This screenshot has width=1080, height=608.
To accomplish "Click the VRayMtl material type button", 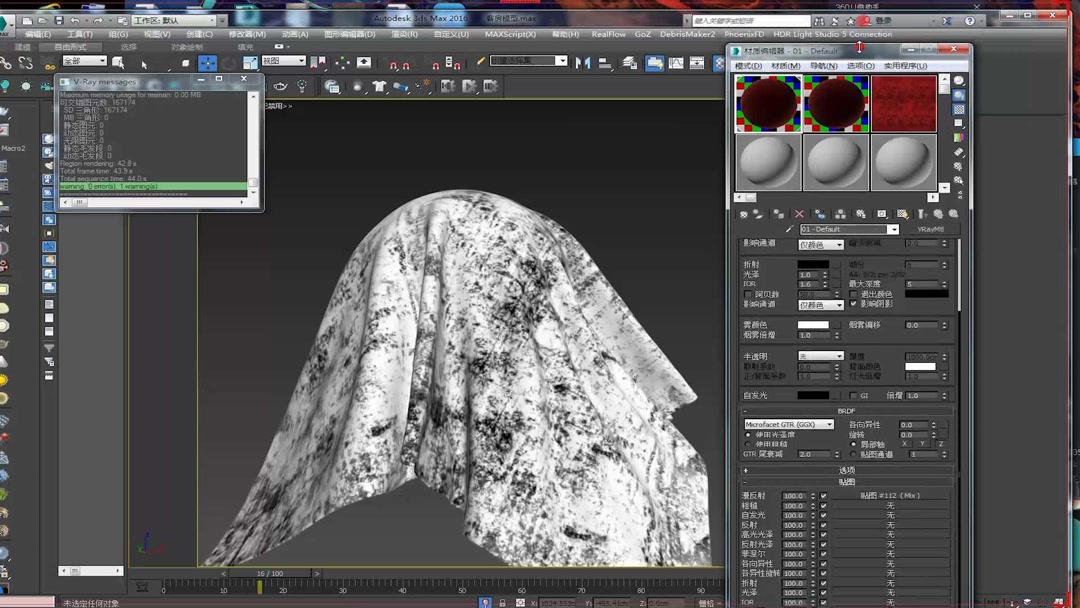I will (930, 230).
